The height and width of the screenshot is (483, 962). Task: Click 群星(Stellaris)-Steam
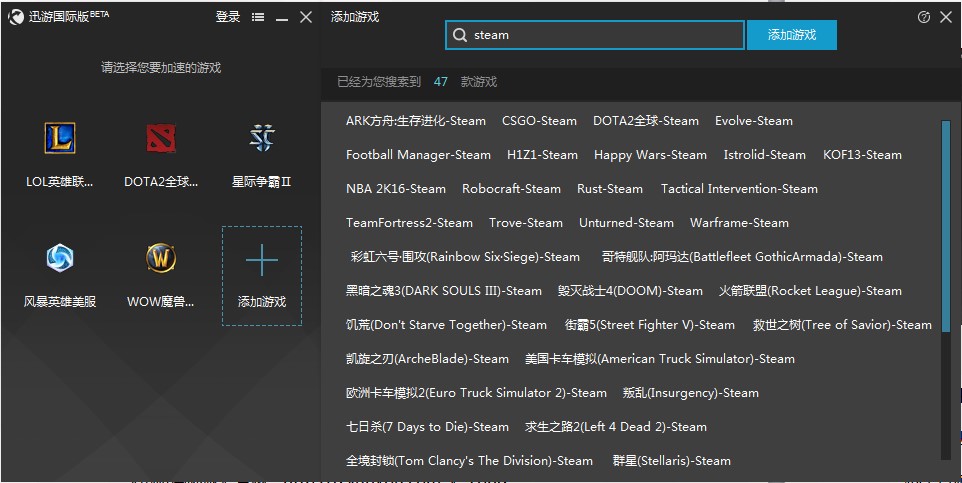click(x=671, y=461)
